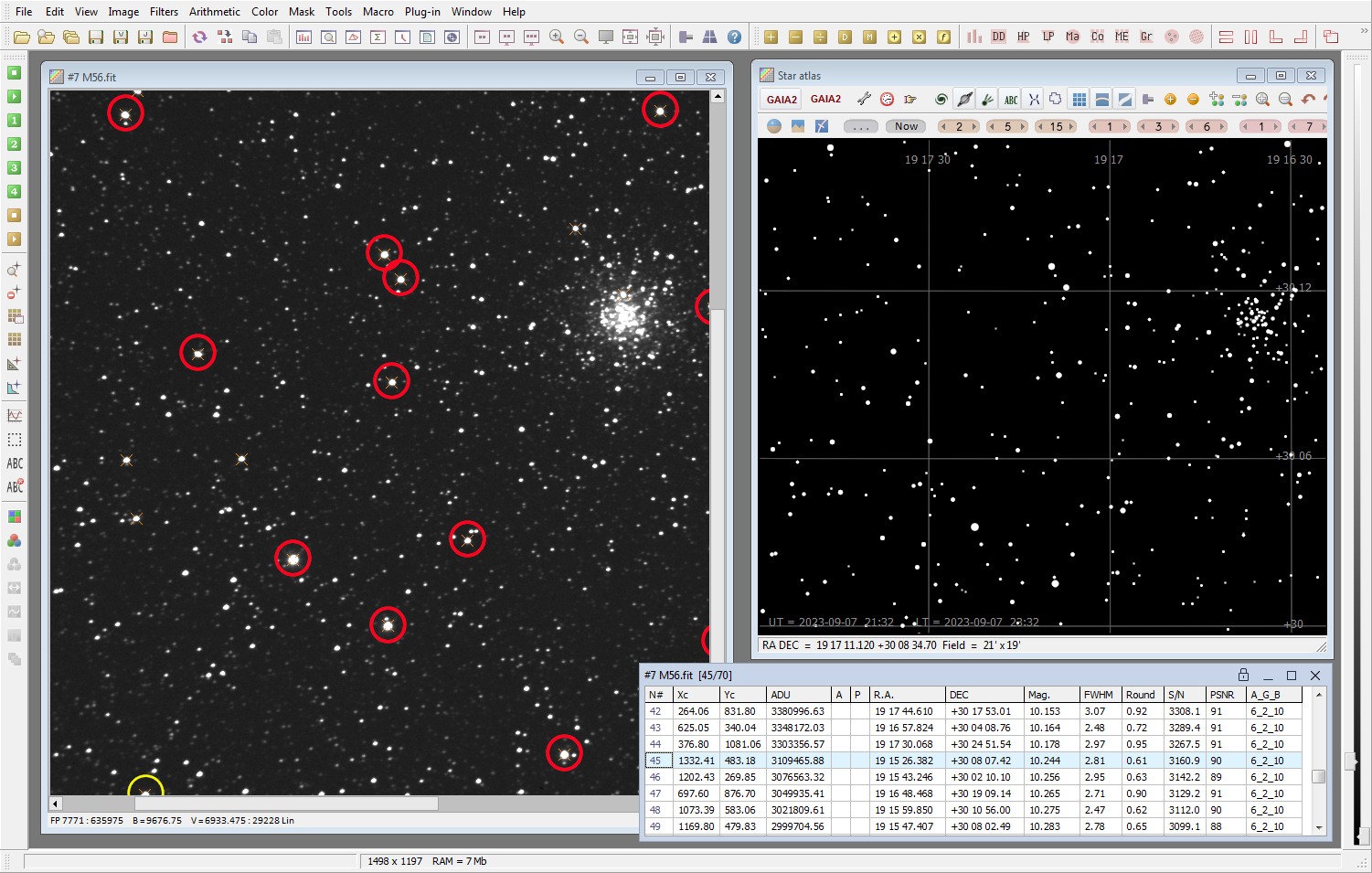Open help with the blue question mark icon

click(734, 37)
